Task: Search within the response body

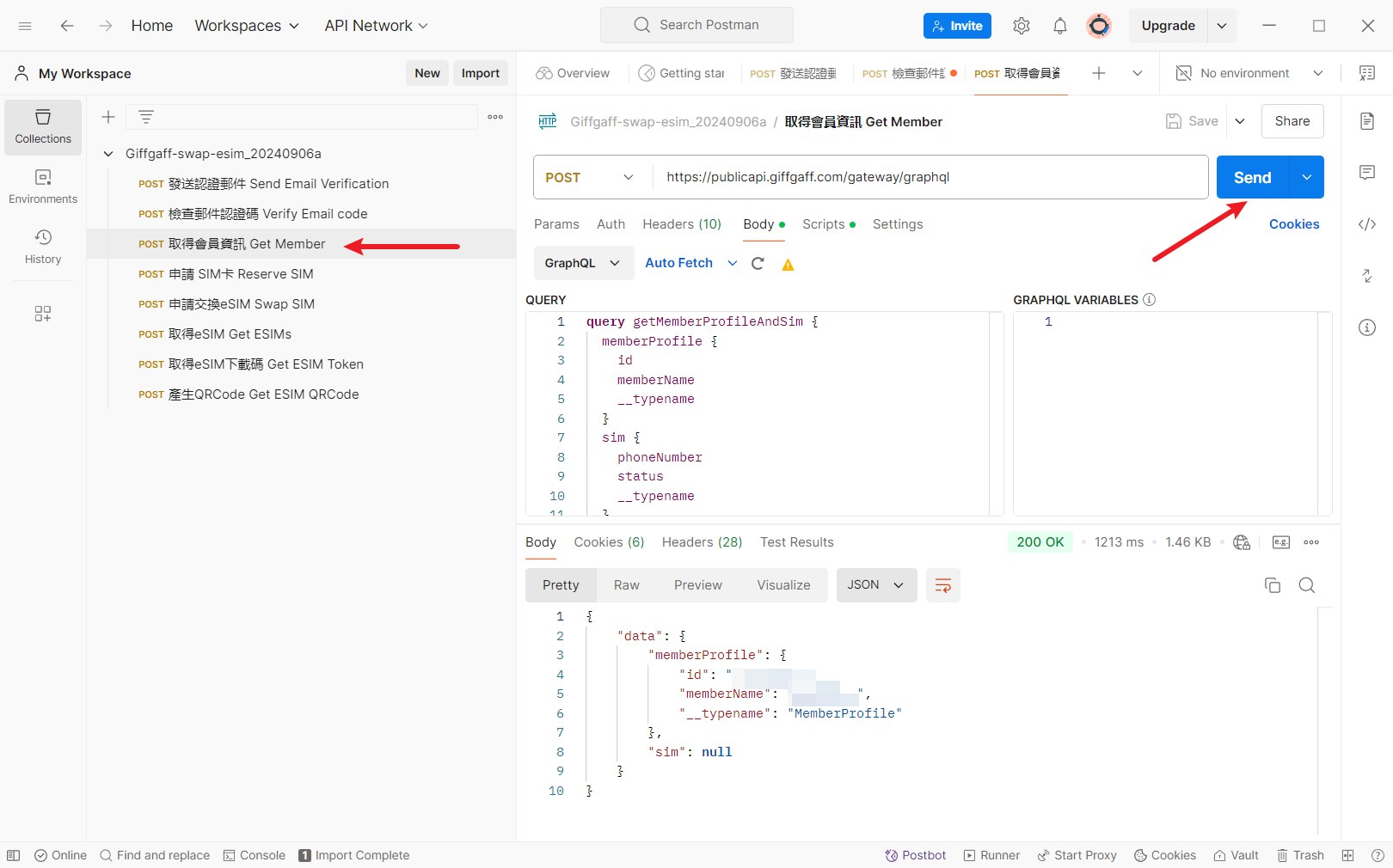Action: click(x=1306, y=585)
